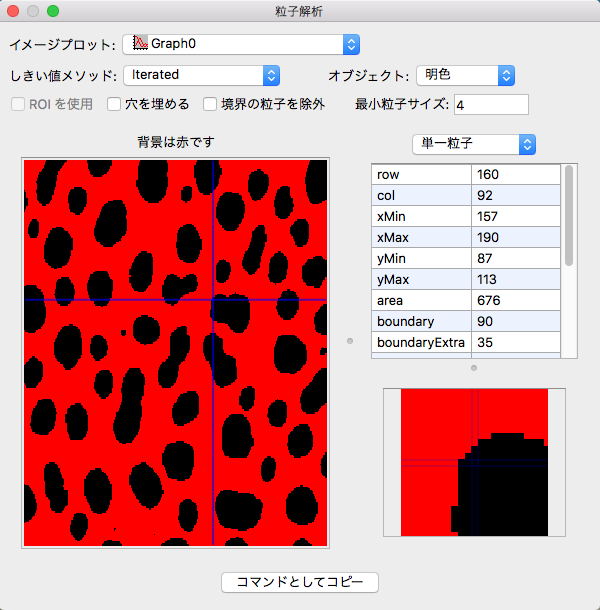Click the 'yMin' label cell
The width and height of the screenshot is (600, 610).
click(421, 258)
